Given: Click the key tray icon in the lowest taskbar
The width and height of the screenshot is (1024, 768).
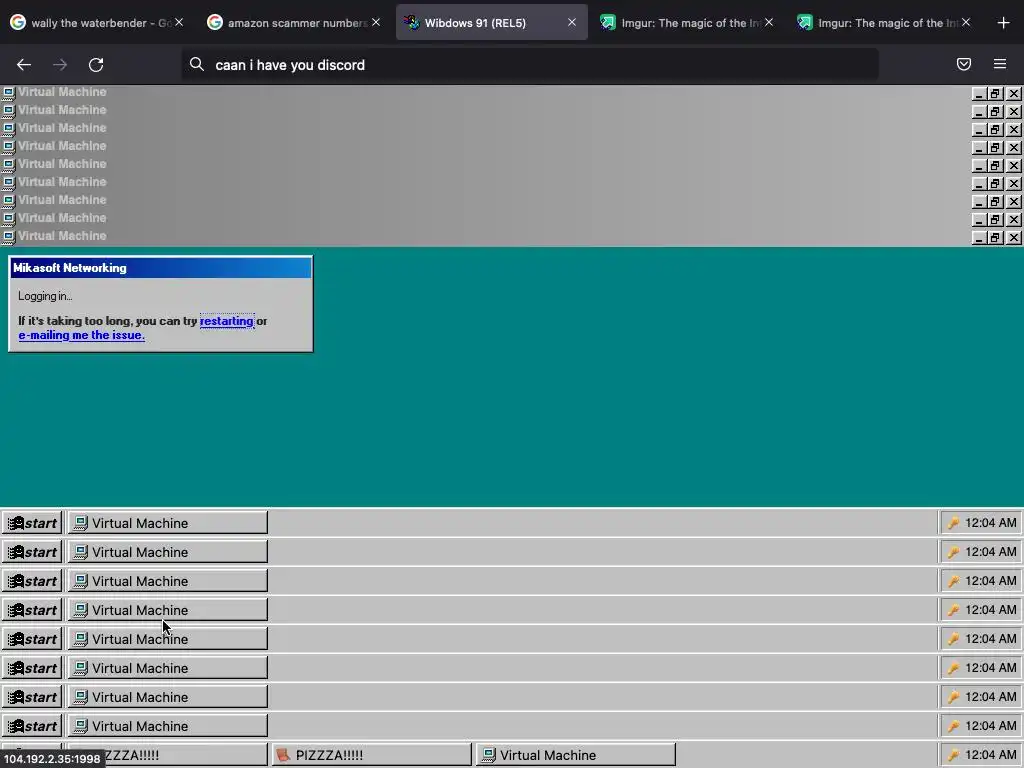Looking at the screenshot, I should 953,755.
